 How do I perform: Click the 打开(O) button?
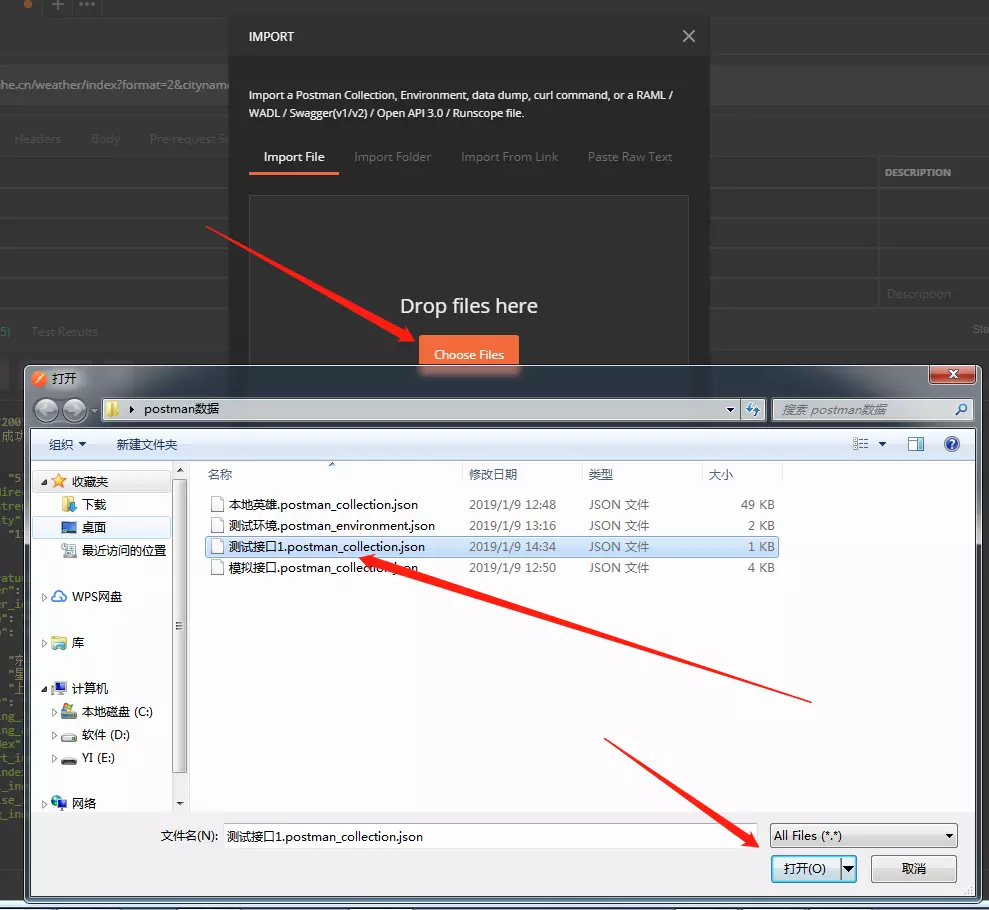[x=805, y=868]
